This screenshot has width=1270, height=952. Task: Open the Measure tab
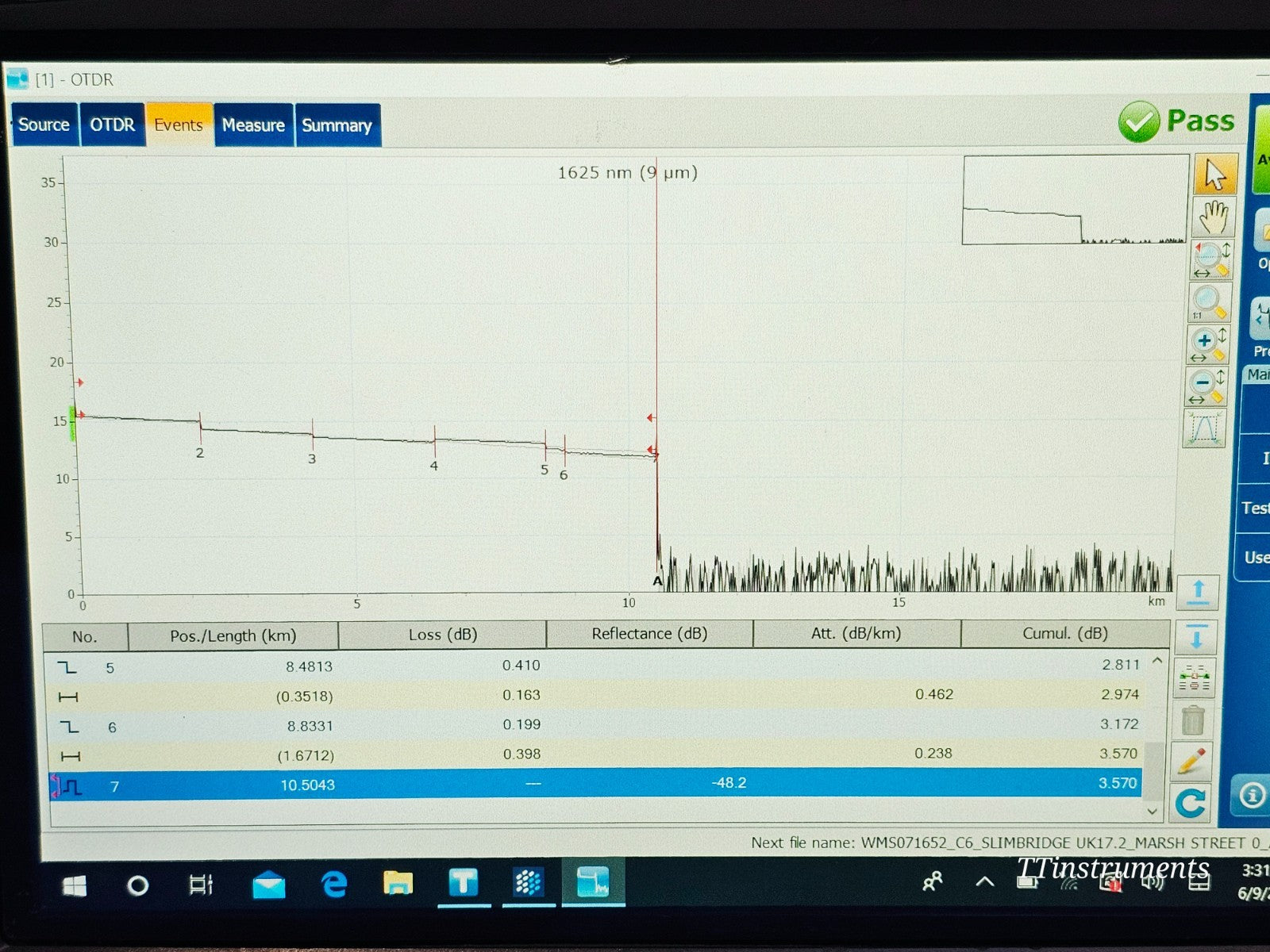(x=253, y=125)
